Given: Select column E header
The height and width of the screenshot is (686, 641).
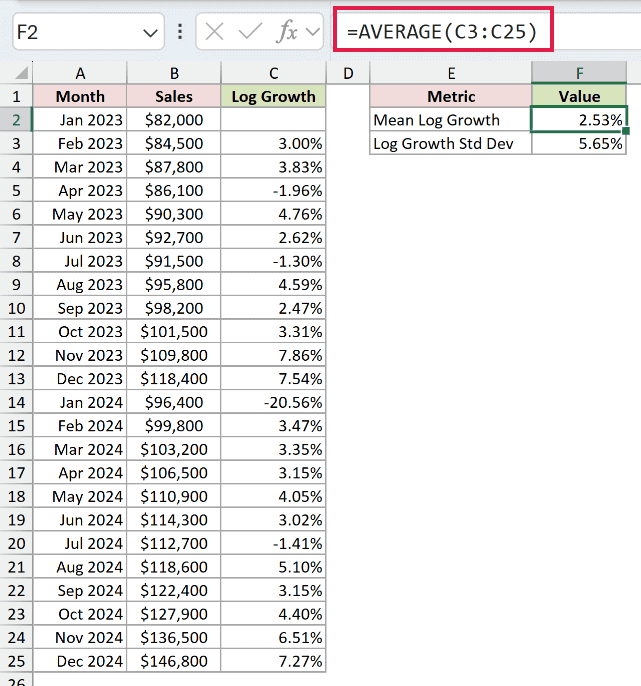Looking at the screenshot, I should [451, 73].
